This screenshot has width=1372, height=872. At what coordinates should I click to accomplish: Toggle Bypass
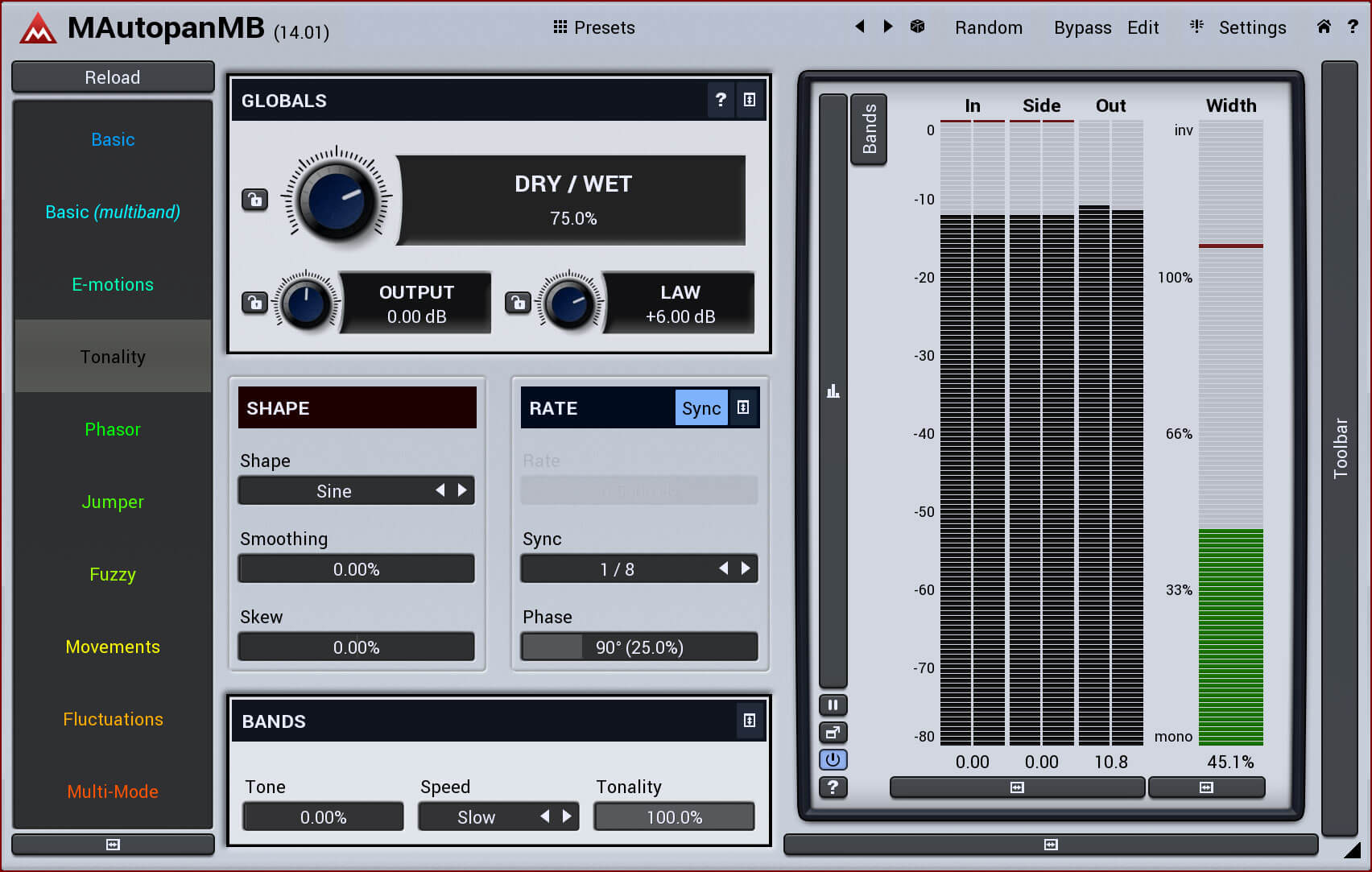pyautogui.click(x=1082, y=27)
